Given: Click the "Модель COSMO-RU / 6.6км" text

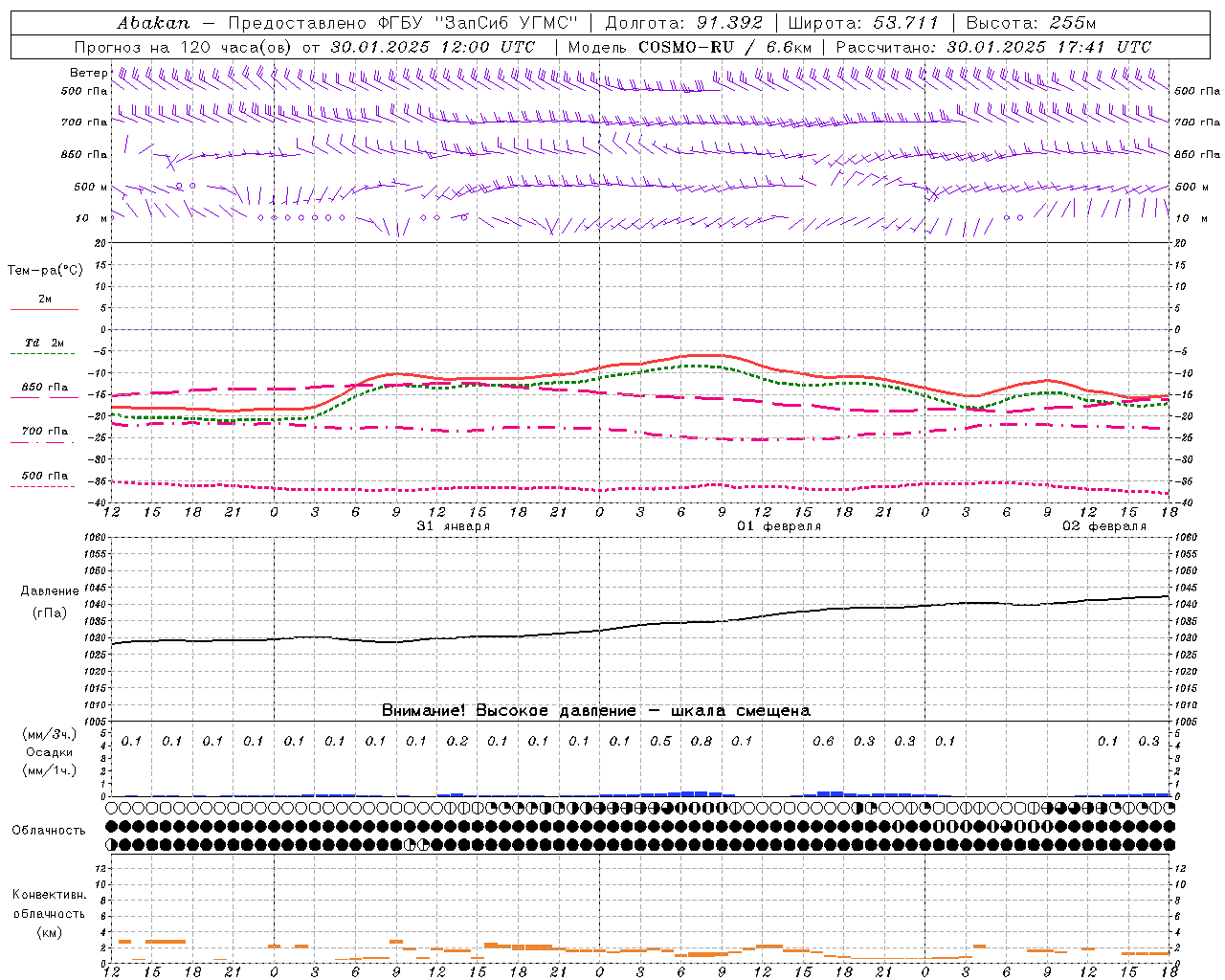Looking at the screenshot, I should 689,47.
